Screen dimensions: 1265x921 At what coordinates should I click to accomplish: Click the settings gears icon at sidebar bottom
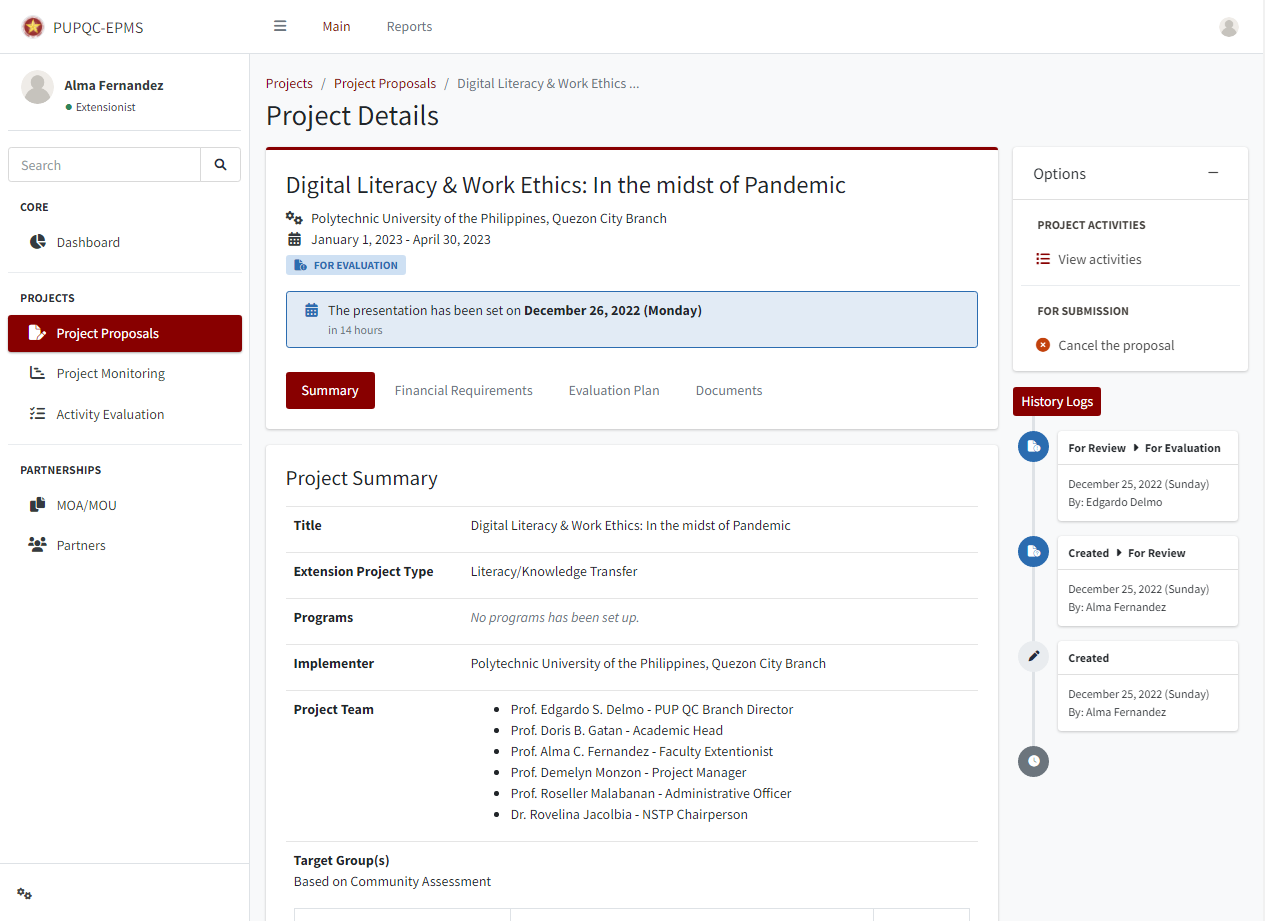tap(25, 893)
